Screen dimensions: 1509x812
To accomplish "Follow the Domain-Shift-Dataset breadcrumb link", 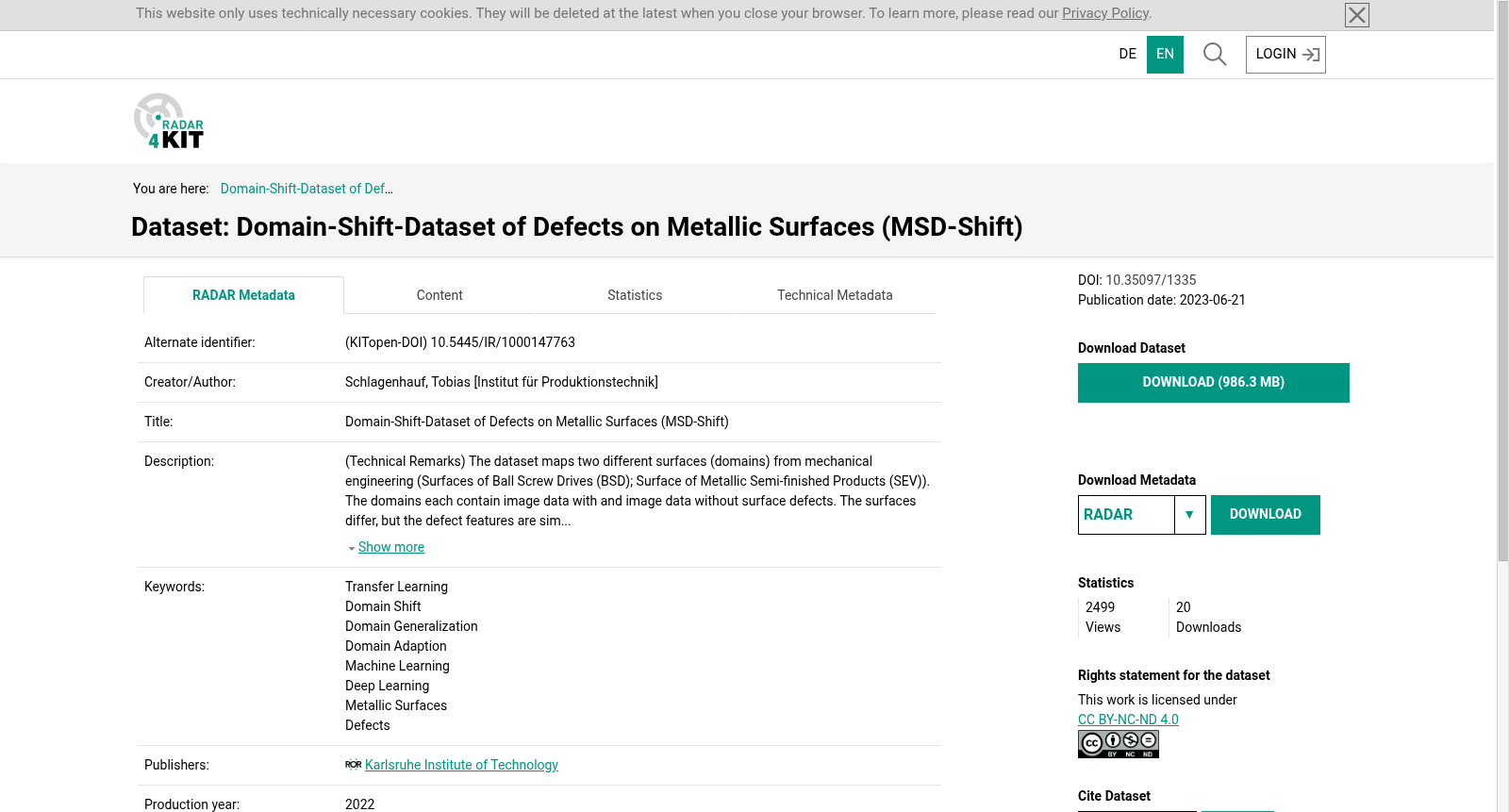I will 307,189.
